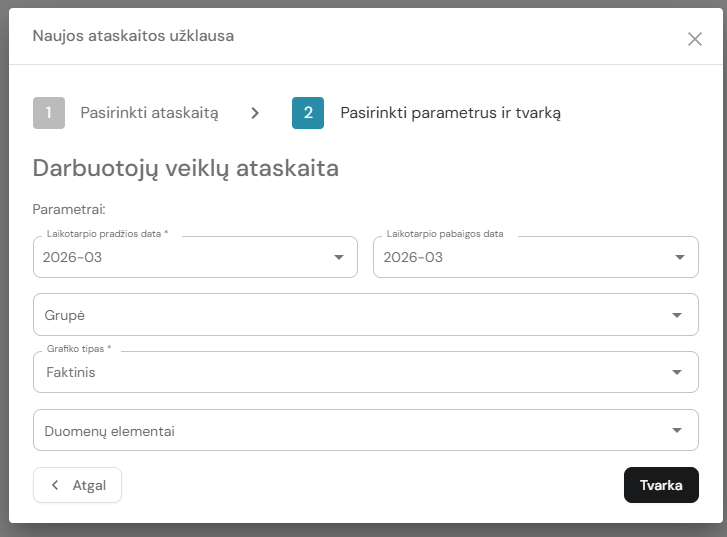Click the step 1 number badge

pos(49,113)
